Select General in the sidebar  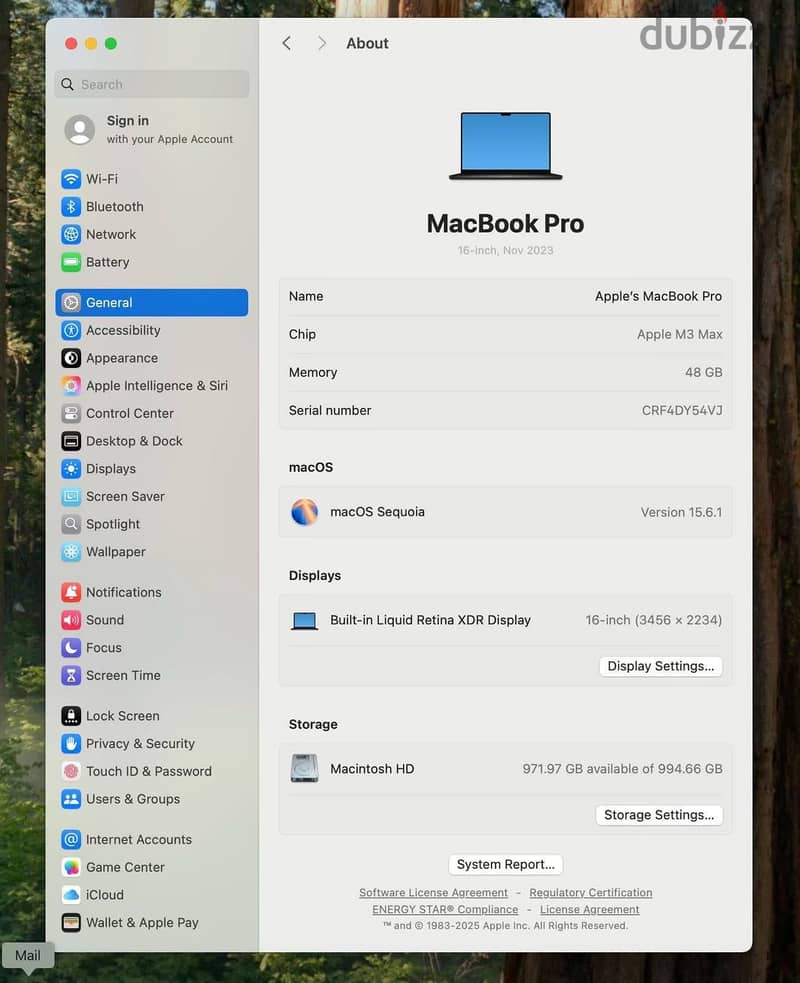coord(152,302)
